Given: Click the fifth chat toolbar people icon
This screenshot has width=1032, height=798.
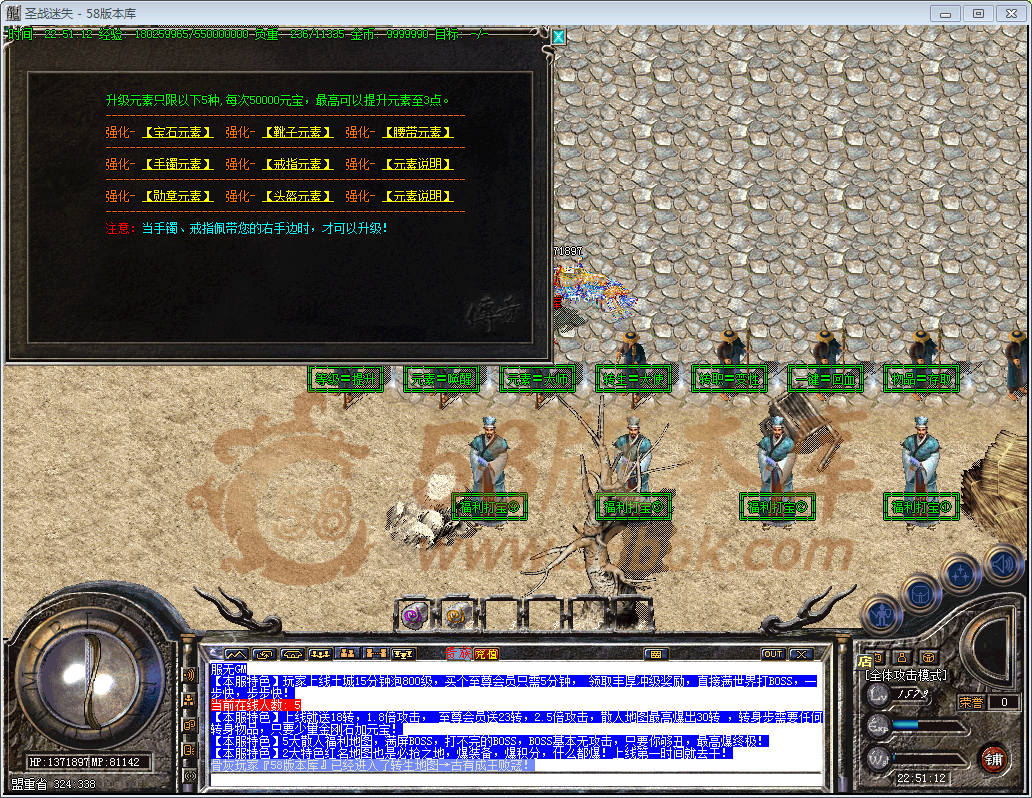Looking at the screenshot, I should [x=348, y=654].
